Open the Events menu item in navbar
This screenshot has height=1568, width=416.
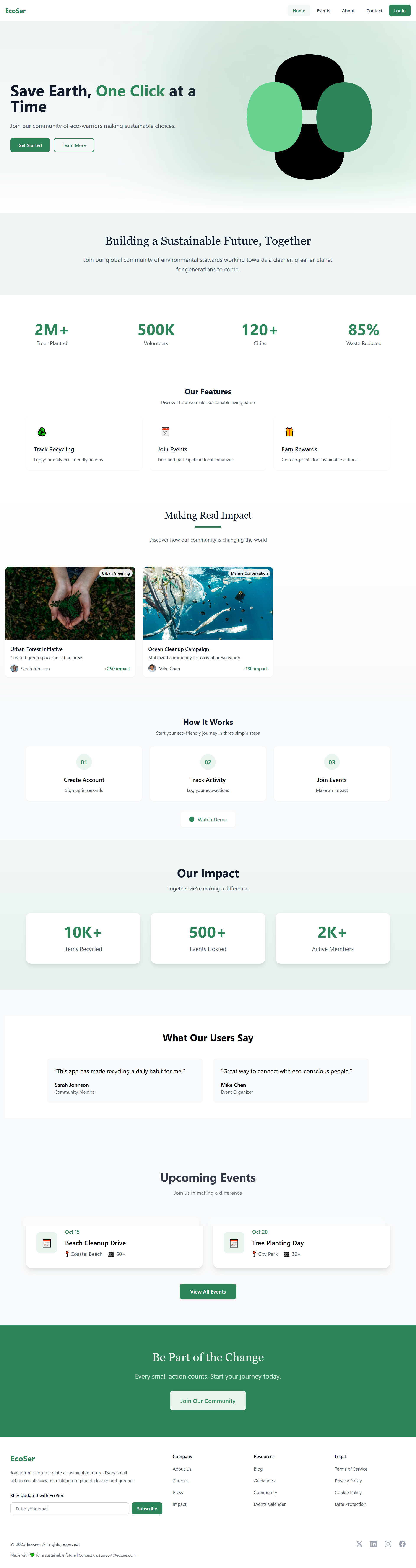click(x=323, y=10)
